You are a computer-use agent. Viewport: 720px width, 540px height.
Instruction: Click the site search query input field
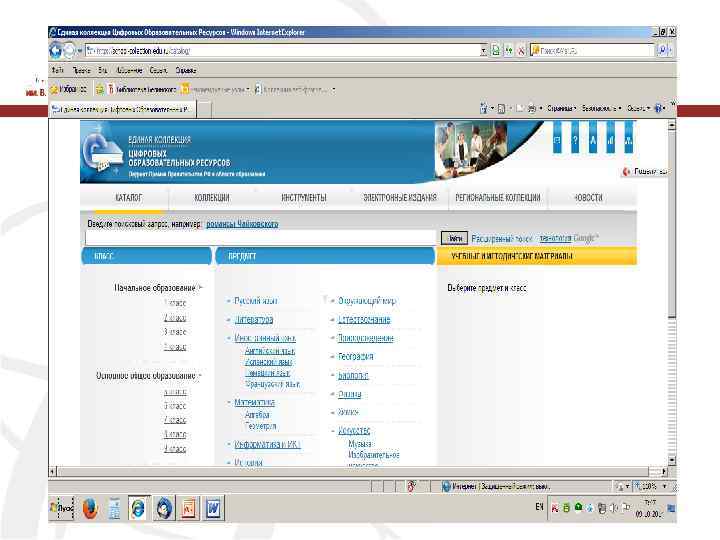(x=260, y=238)
